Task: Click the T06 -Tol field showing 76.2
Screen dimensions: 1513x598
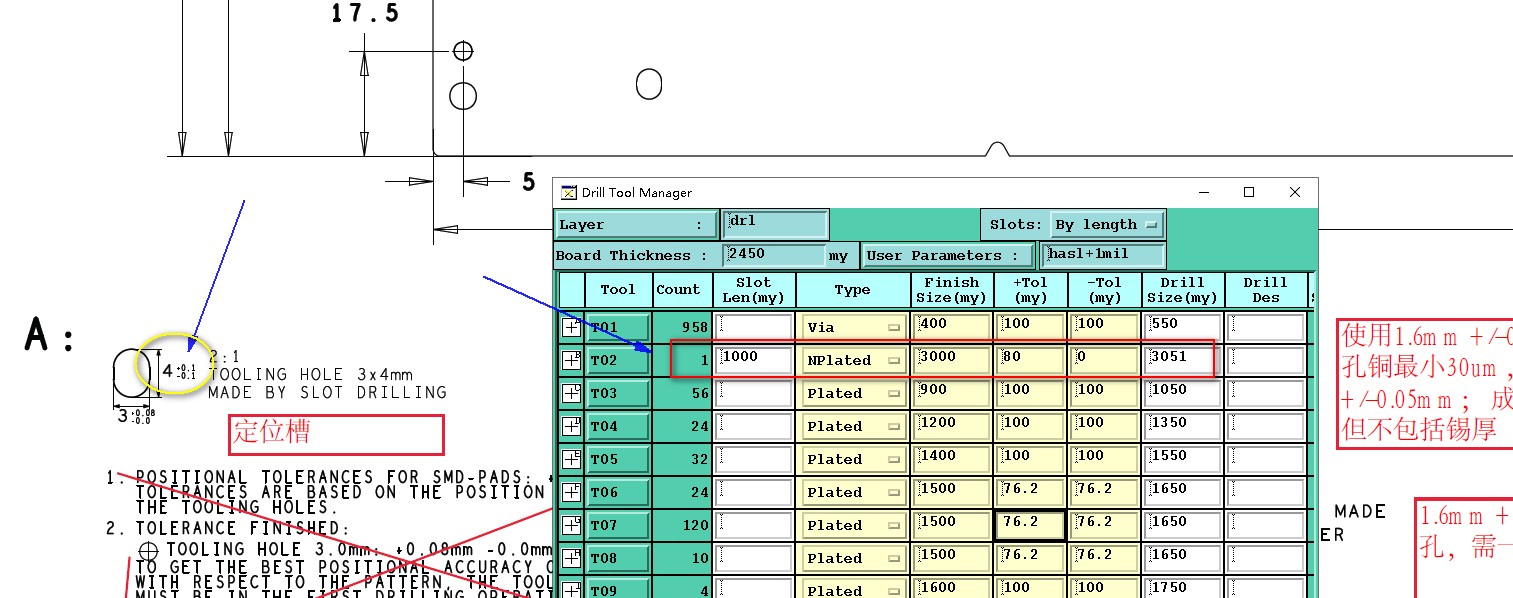Action: (x=1105, y=492)
